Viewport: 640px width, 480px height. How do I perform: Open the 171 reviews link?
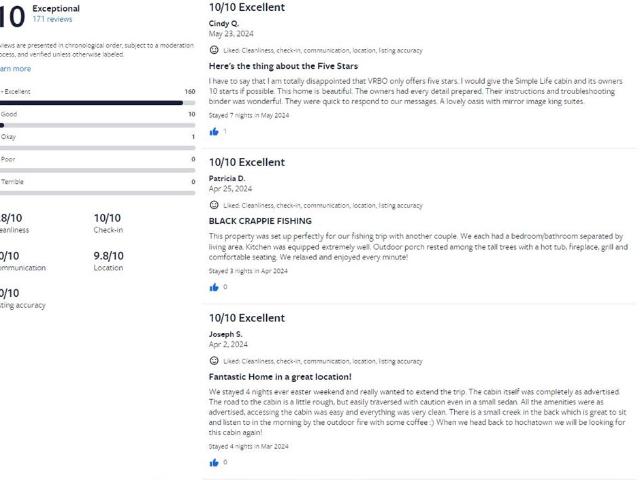pyautogui.click(x=51, y=19)
